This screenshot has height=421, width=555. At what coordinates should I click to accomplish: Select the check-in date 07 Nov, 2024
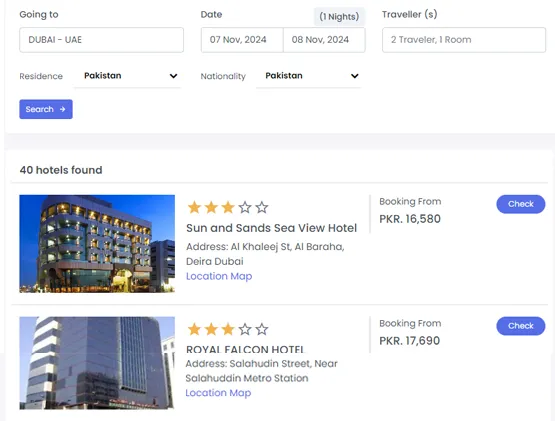(242, 40)
